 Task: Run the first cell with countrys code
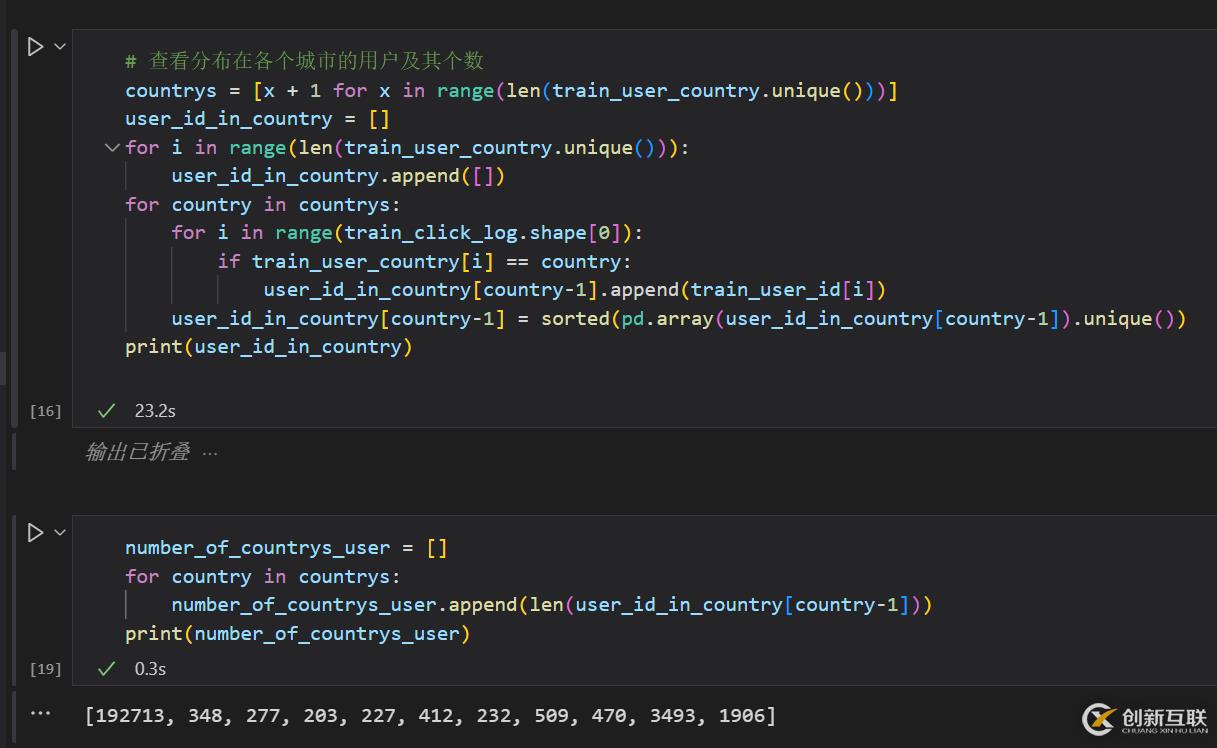pyautogui.click(x=36, y=47)
